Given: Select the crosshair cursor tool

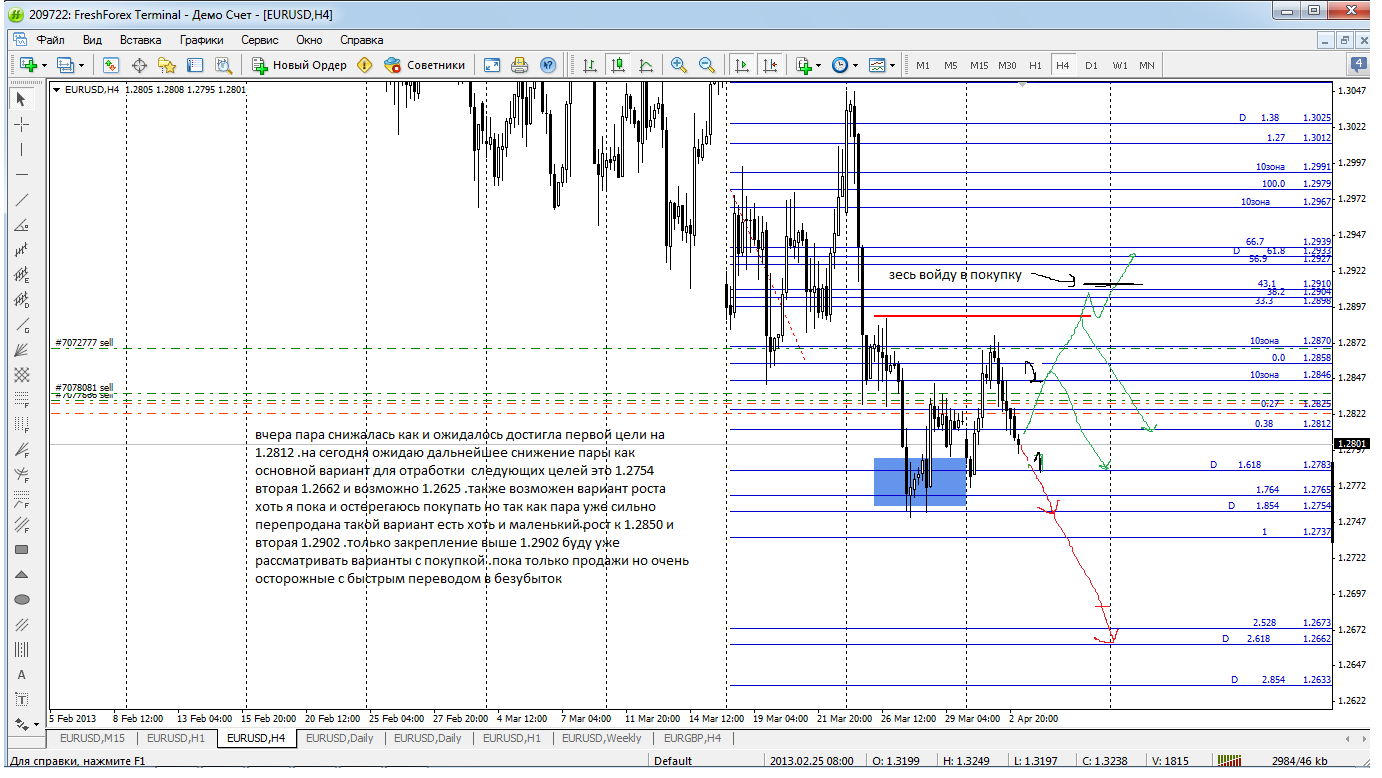Looking at the screenshot, I should (x=22, y=124).
